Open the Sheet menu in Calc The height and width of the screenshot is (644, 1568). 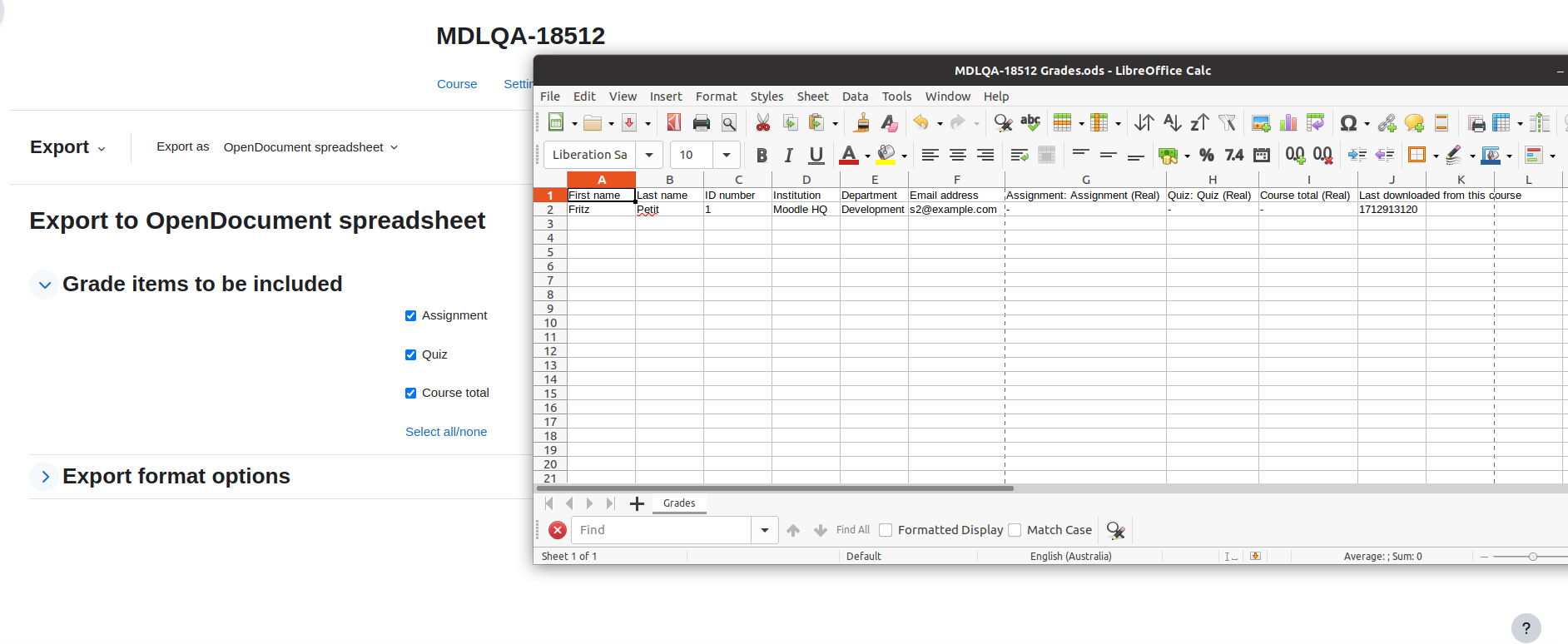(x=812, y=97)
